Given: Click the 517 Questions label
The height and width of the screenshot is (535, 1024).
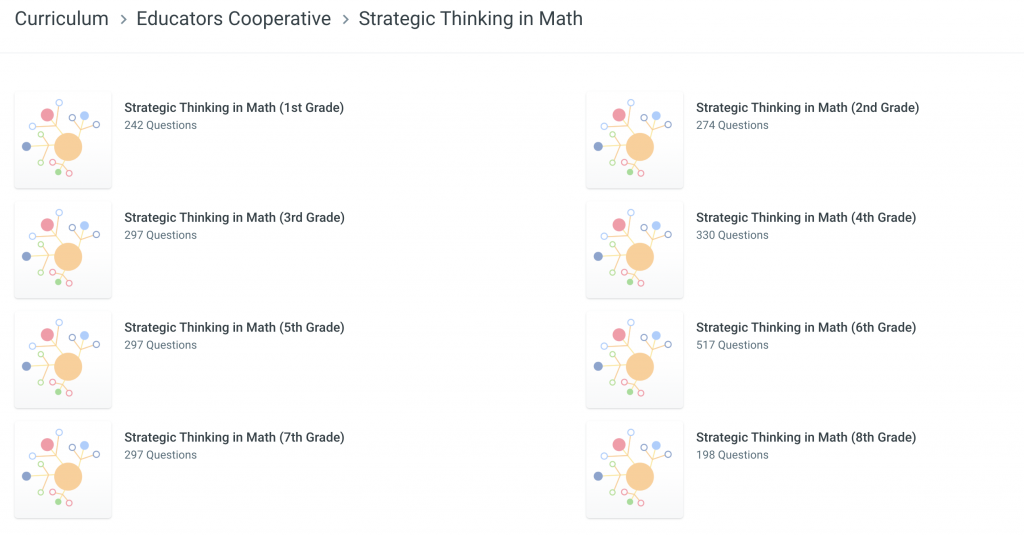Looking at the screenshot, I should [x=732, y=345].
